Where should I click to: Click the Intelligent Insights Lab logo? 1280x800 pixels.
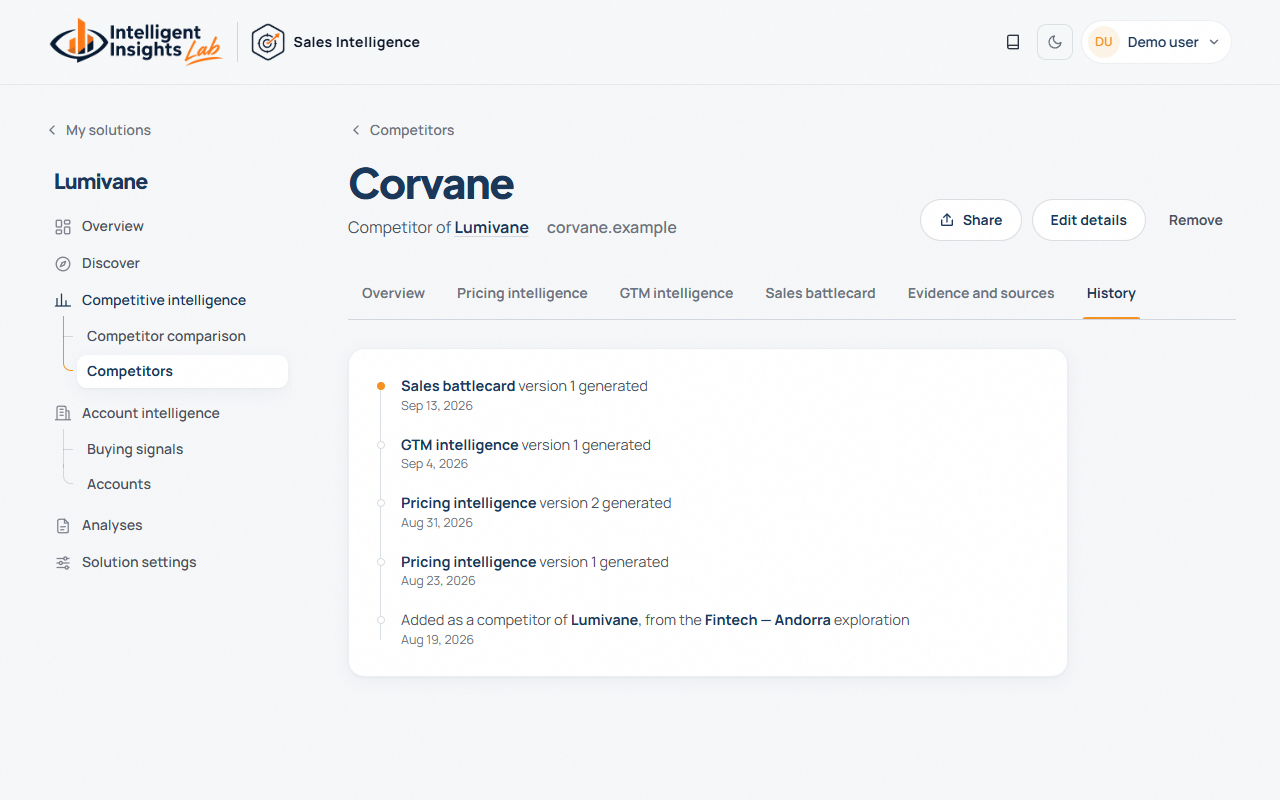[x=136, y=42]
